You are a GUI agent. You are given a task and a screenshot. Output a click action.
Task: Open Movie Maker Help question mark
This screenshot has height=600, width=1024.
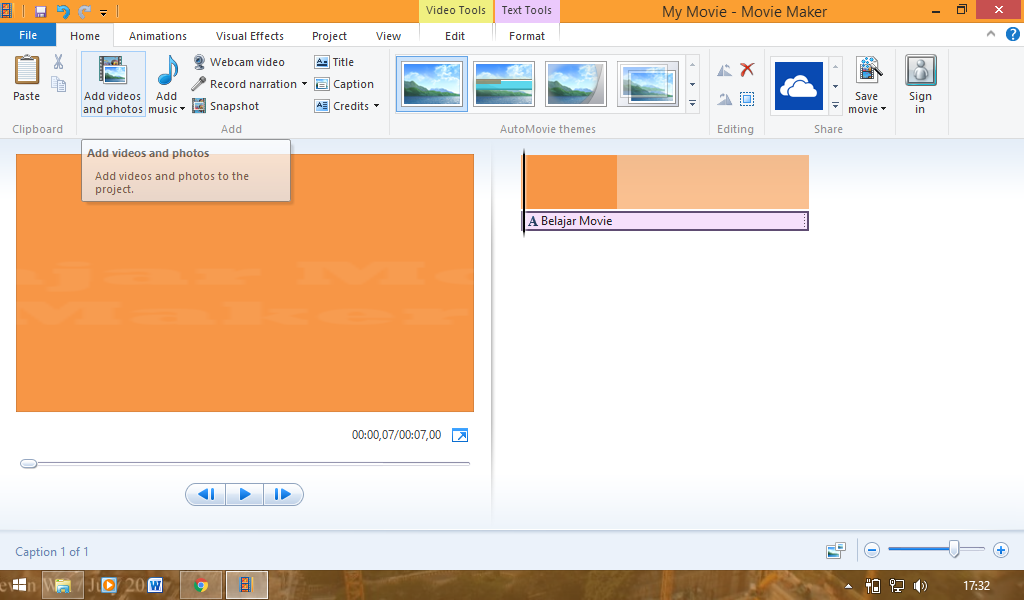(x=1012, y=35)
